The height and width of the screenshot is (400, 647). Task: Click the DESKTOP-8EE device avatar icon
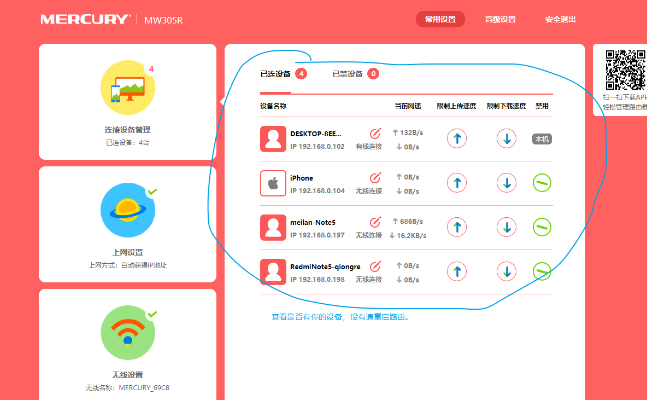tap(273, 139)
